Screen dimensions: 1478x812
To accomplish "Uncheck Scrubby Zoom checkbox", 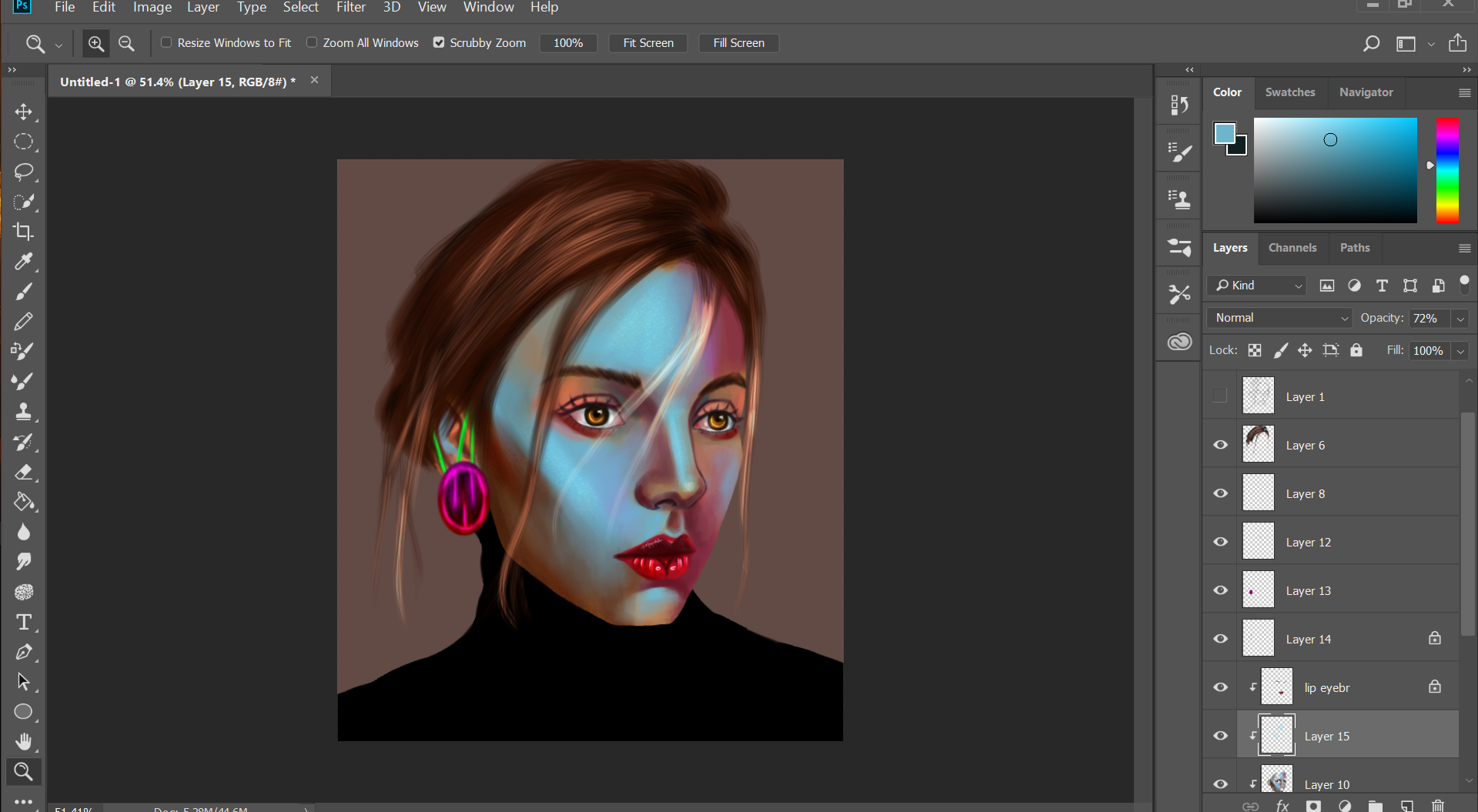I will click(x=439, y=42).
